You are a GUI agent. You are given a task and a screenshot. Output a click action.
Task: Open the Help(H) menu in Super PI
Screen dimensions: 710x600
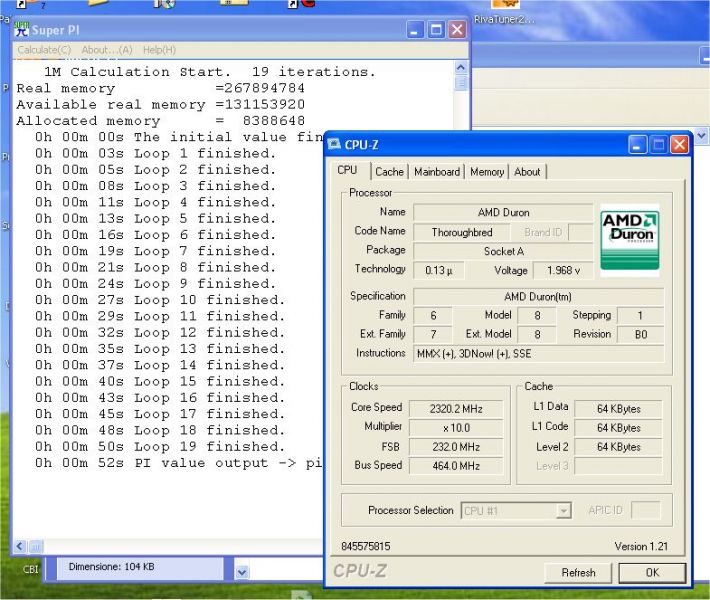point(159,50)
